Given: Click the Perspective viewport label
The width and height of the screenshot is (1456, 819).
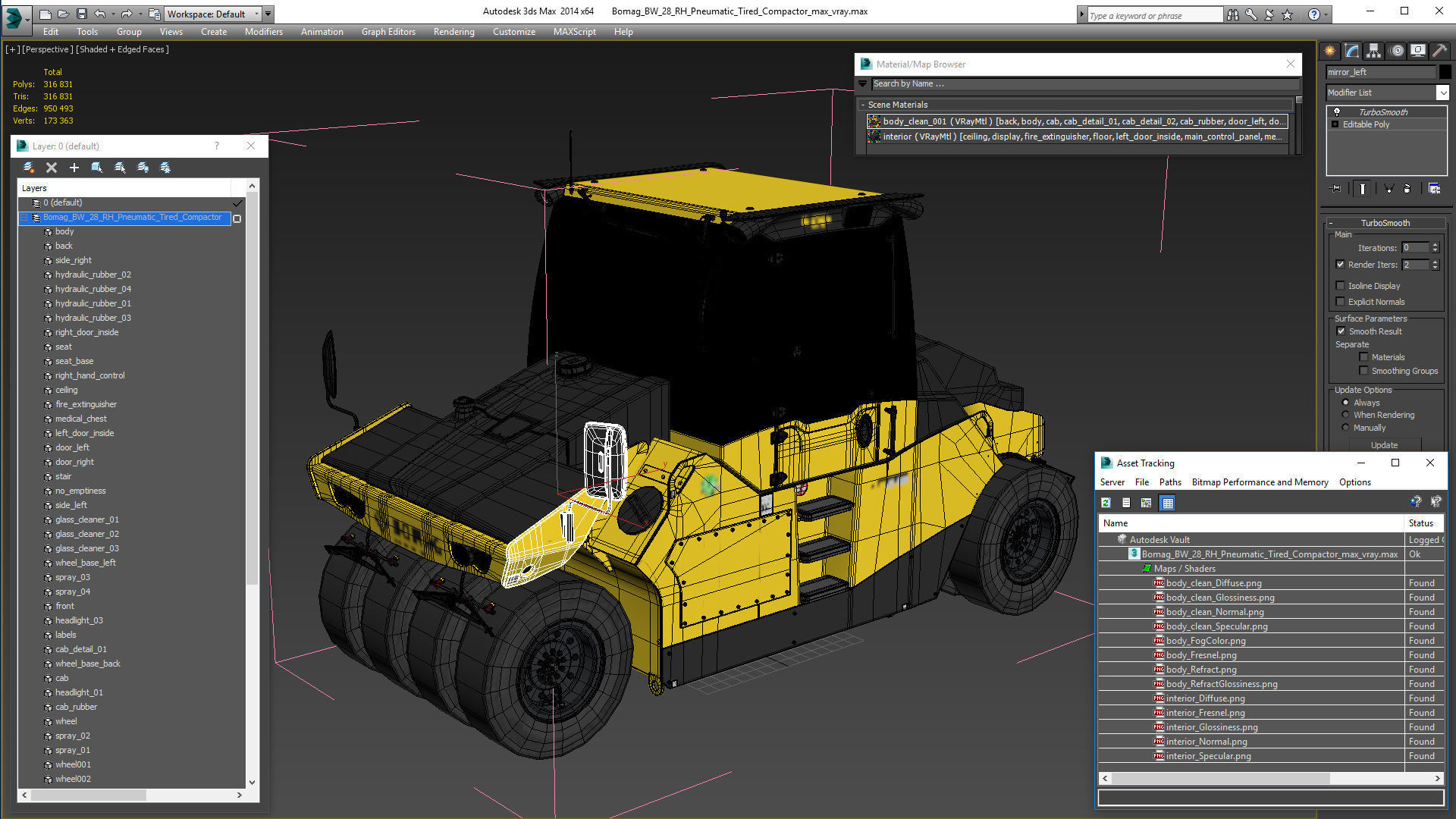Looking at the screenshot, I should point(48,49).
